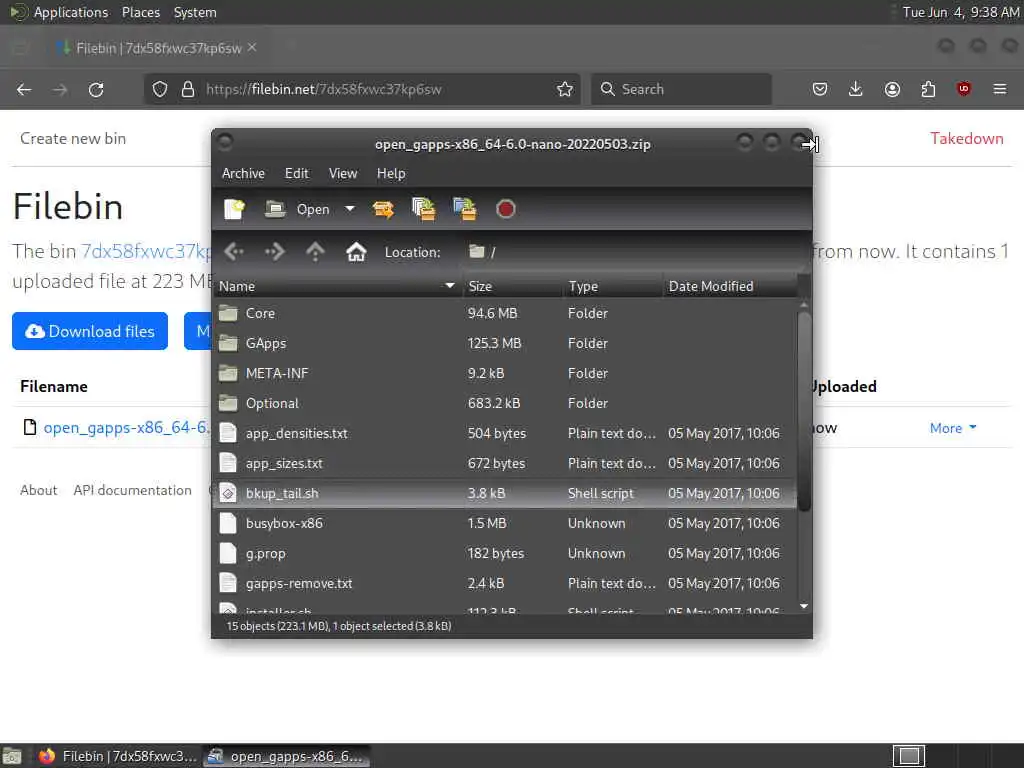Click the Firefox tracking protection shield icon
1024x768 pixels.
(160, 89)
